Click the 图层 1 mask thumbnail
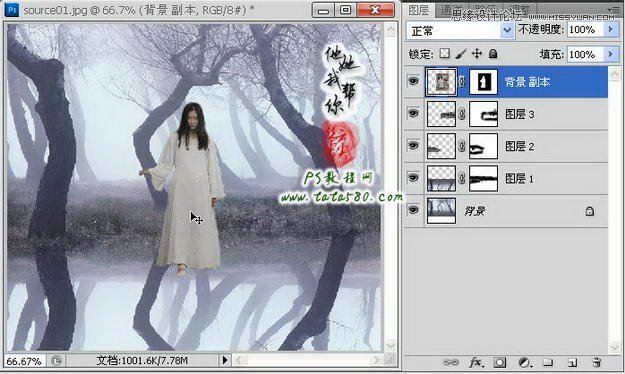The image size is (625, 374). point(483,178)
